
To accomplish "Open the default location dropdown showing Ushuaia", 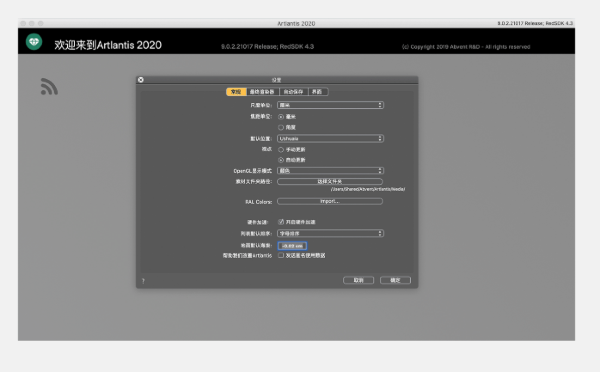I will pos(330,139).
